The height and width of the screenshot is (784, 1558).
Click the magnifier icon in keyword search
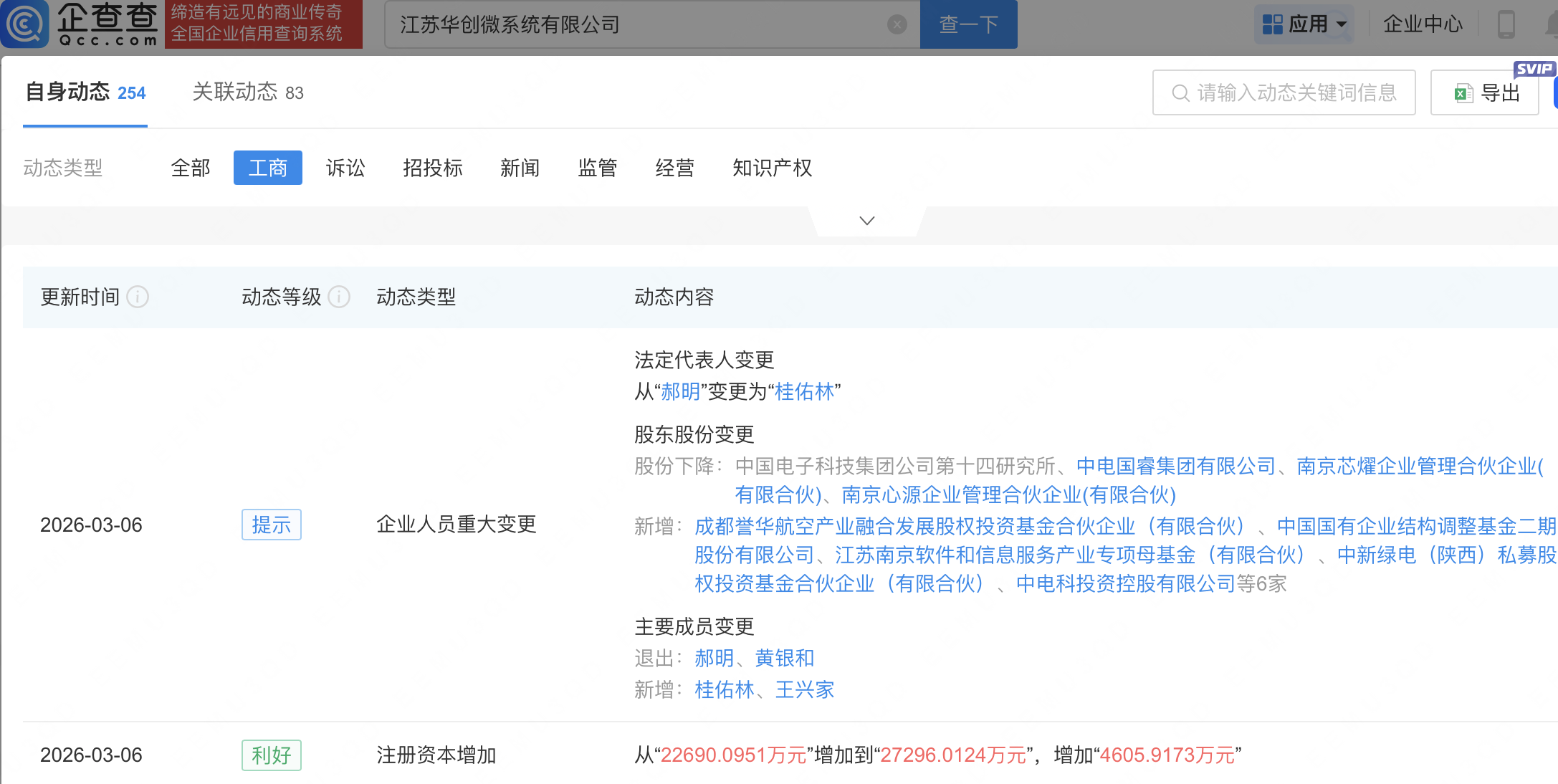click(x=1180, y=93)
